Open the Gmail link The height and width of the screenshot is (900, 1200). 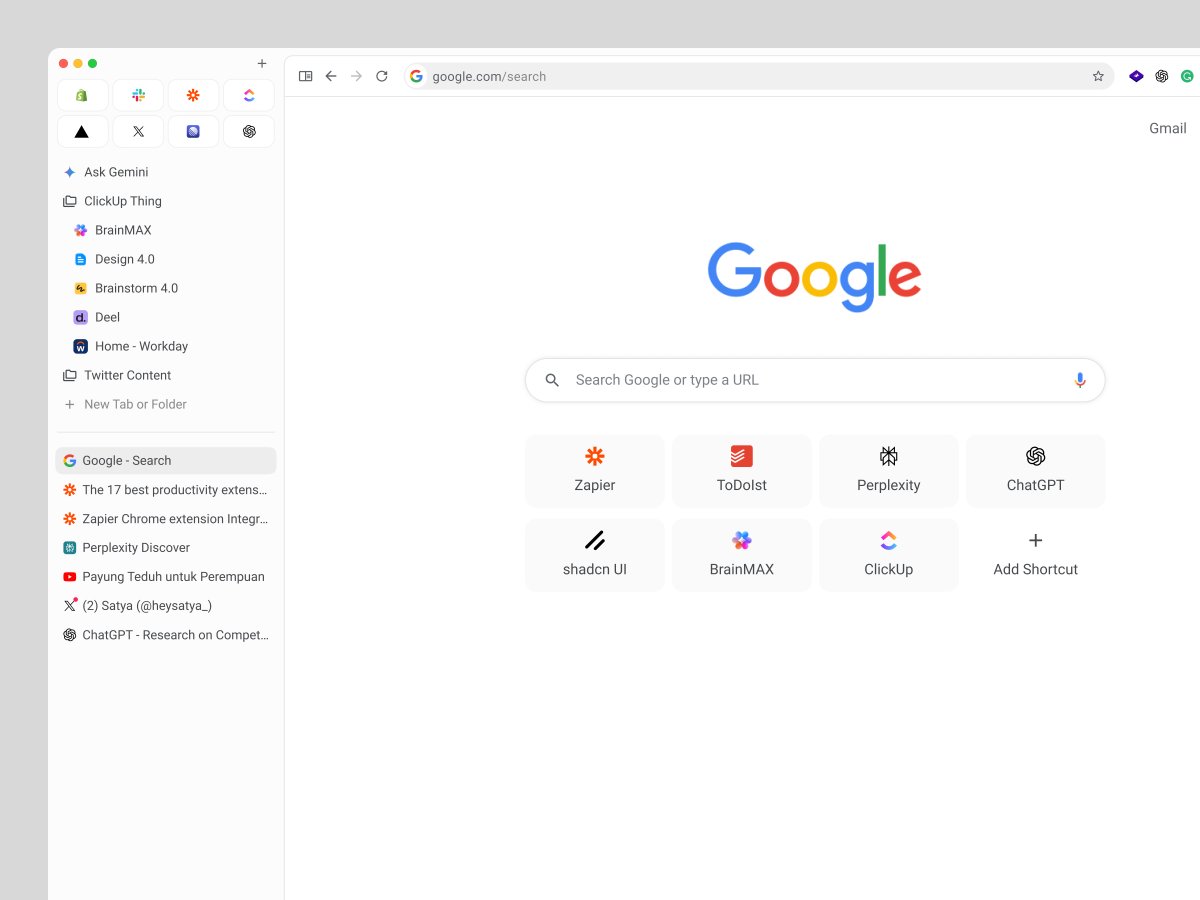1168,128
